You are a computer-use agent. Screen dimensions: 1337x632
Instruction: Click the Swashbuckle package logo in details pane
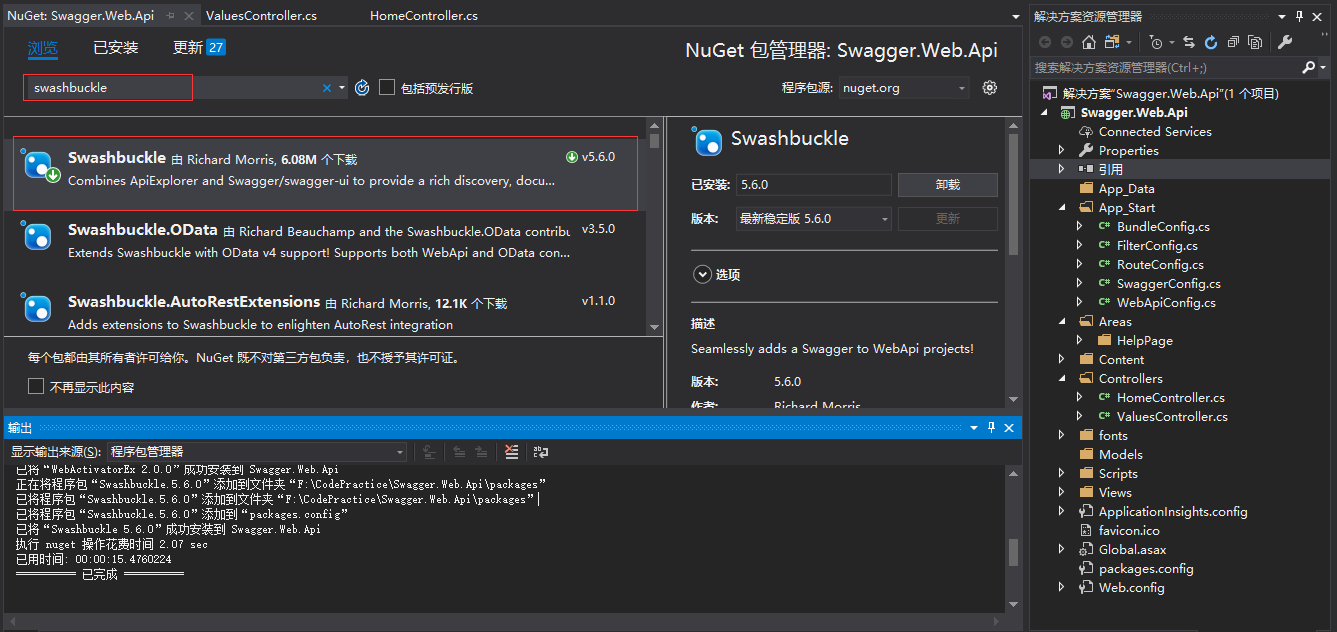(708, 142)
